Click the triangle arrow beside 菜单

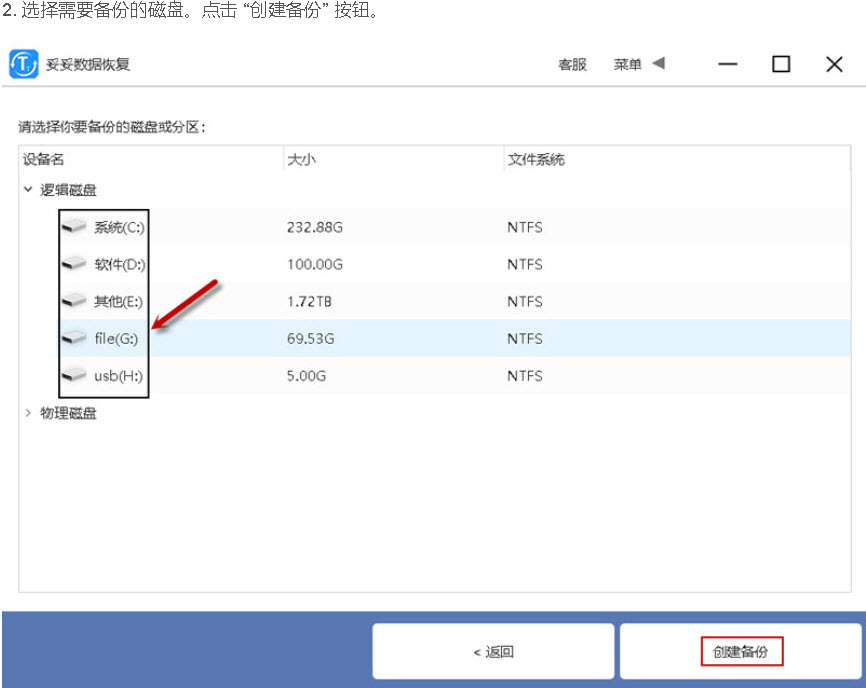click(658, 63)
